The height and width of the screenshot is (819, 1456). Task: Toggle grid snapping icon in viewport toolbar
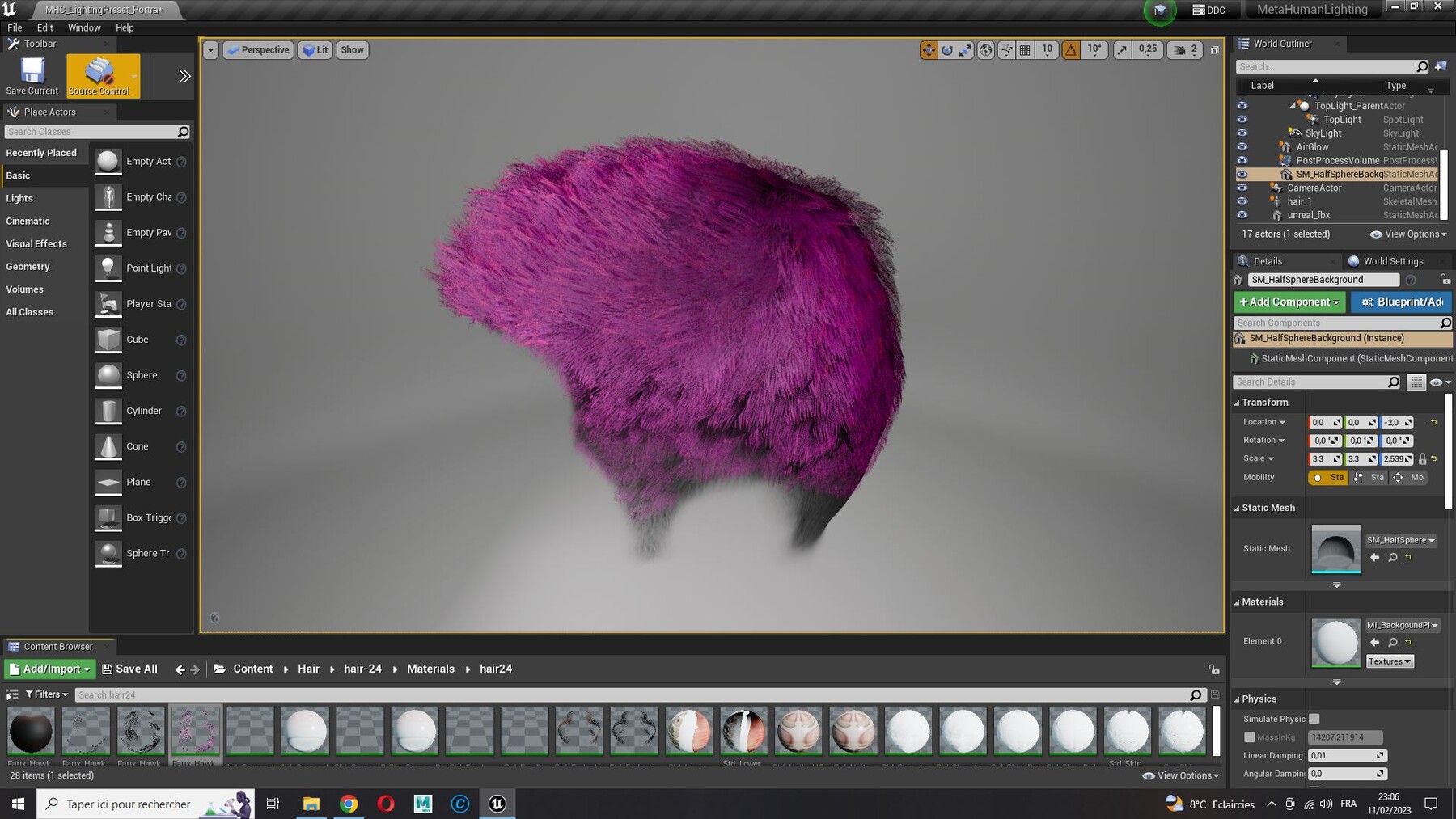tap(1025, 50)
